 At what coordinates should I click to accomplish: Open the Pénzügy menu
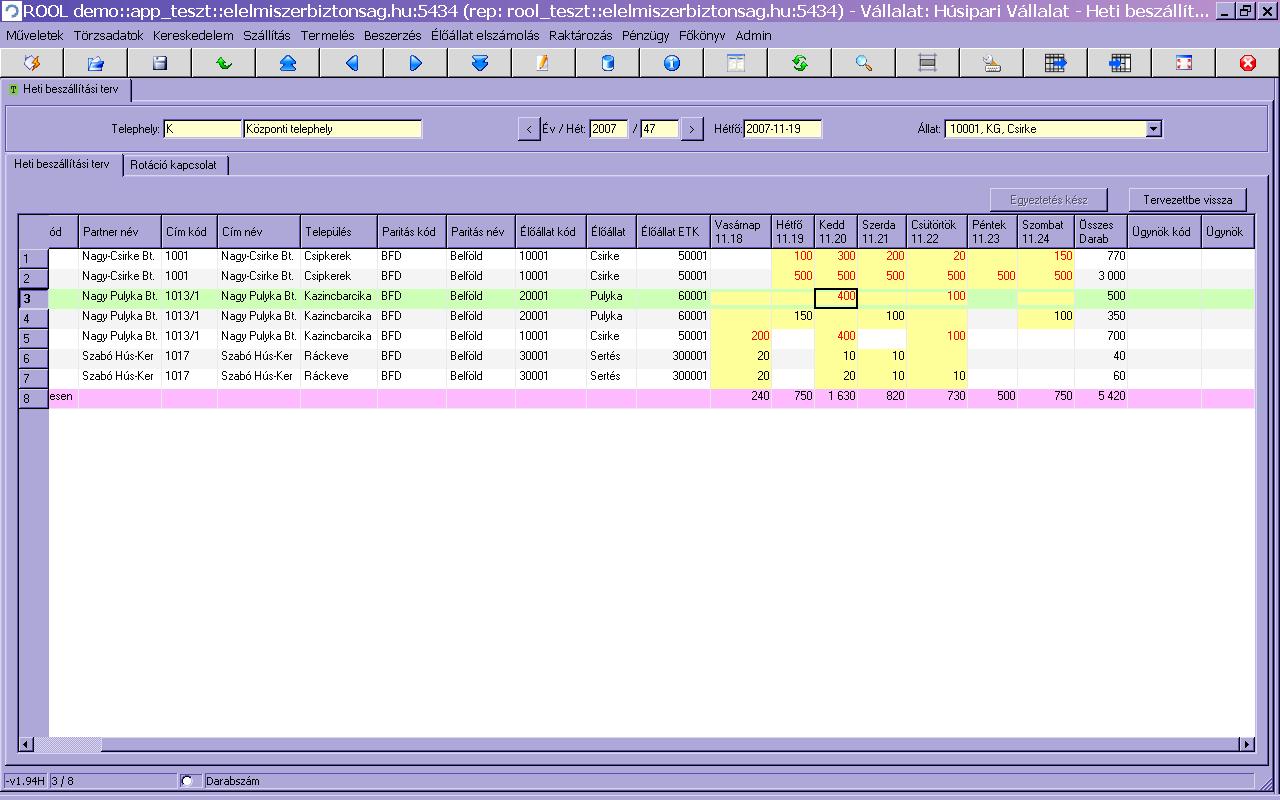(645, 35)
